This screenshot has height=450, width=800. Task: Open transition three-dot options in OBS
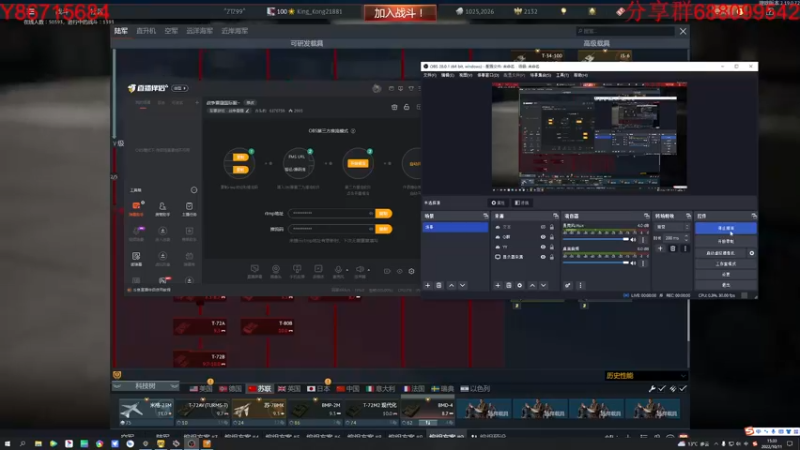pyautogui.click(x=685, y=248)
